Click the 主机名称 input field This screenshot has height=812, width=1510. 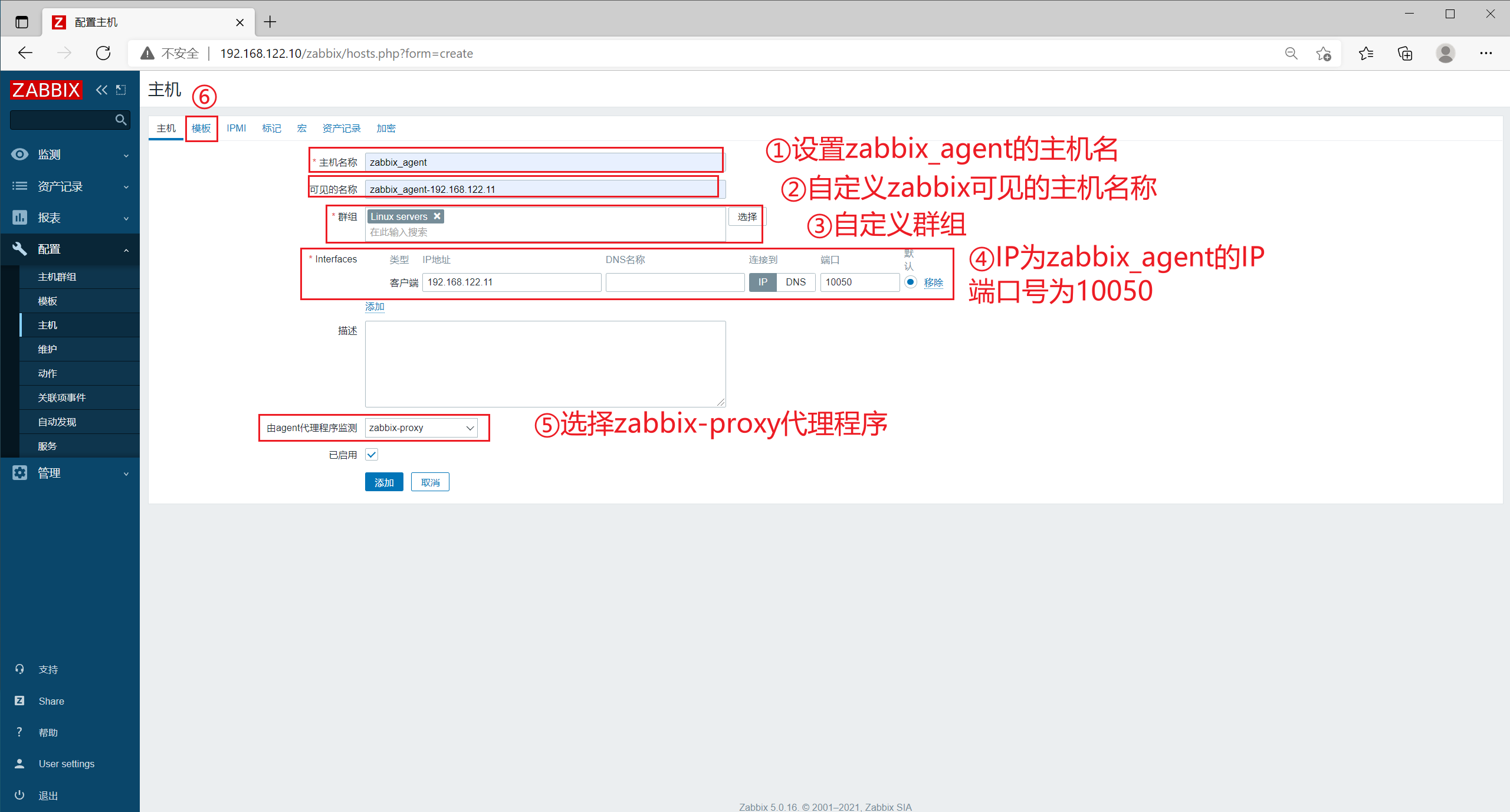[545, 162]
